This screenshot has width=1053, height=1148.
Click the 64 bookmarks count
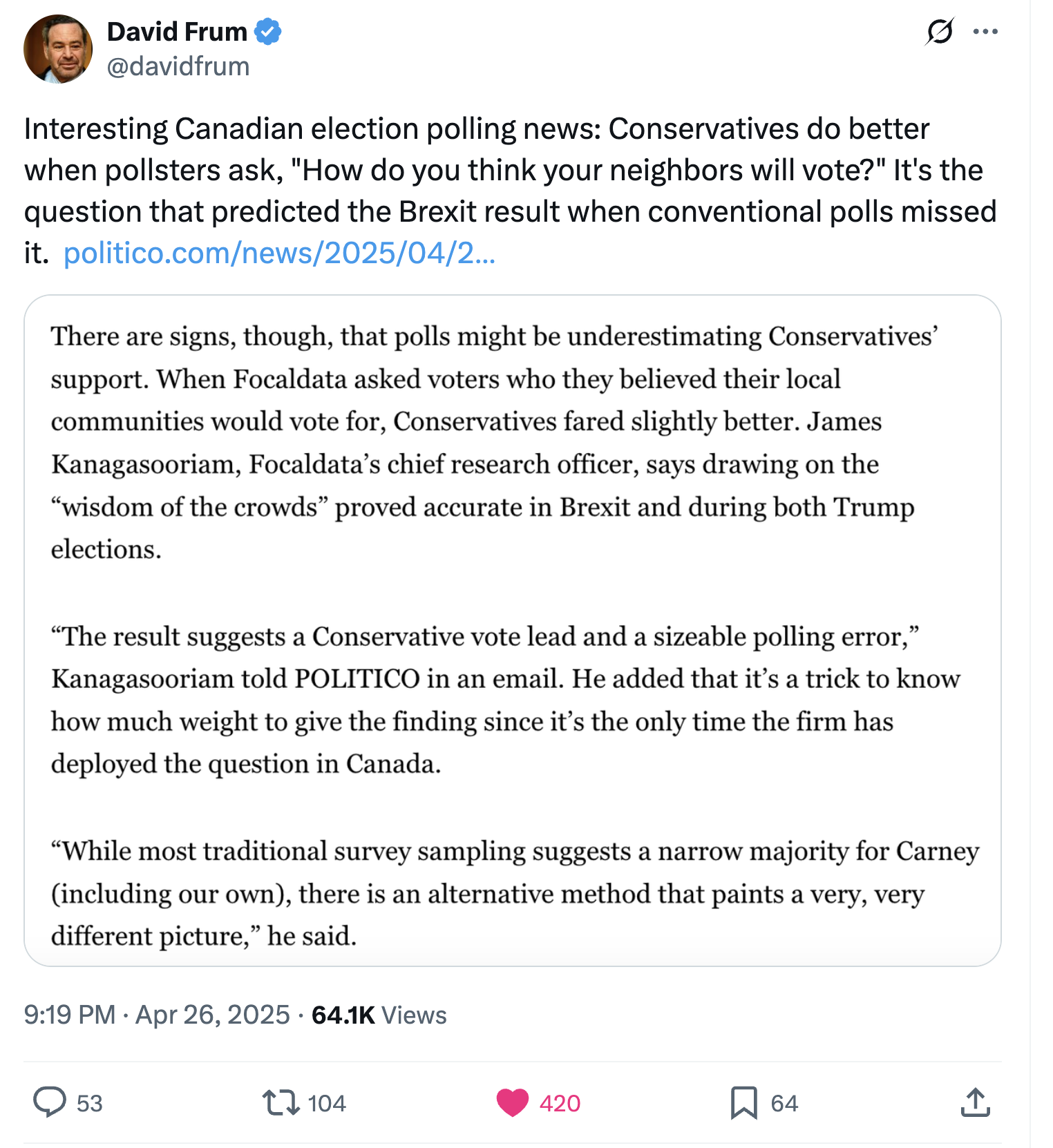click(x=785, y=1103)
